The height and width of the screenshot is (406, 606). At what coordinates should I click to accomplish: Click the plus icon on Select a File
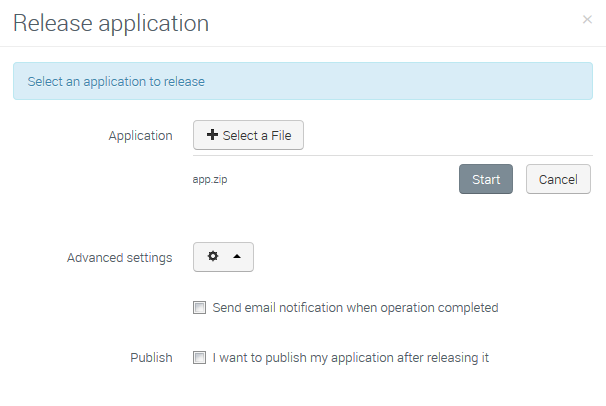click(x=212, y=136)
